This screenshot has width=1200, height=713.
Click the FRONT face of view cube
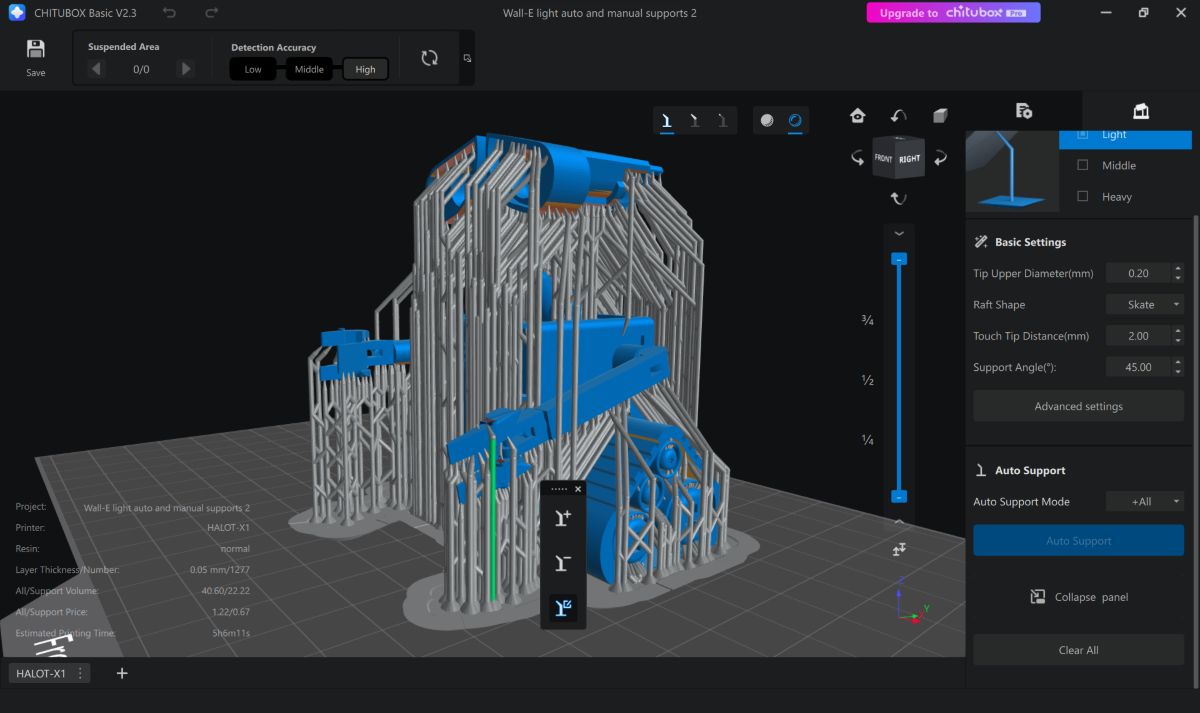pyautogui.click(x=883, y=159)
